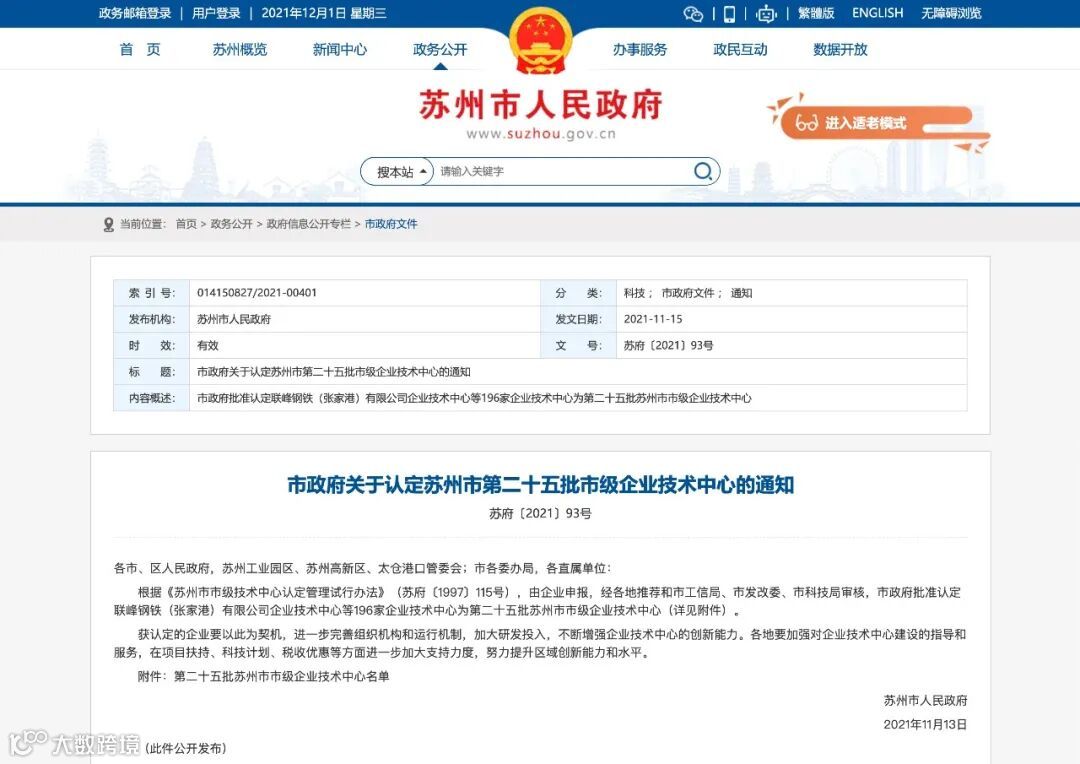Switch to the ENGLISH version
The width and height of the screenshot is (1080, 764).
[878, 13]
